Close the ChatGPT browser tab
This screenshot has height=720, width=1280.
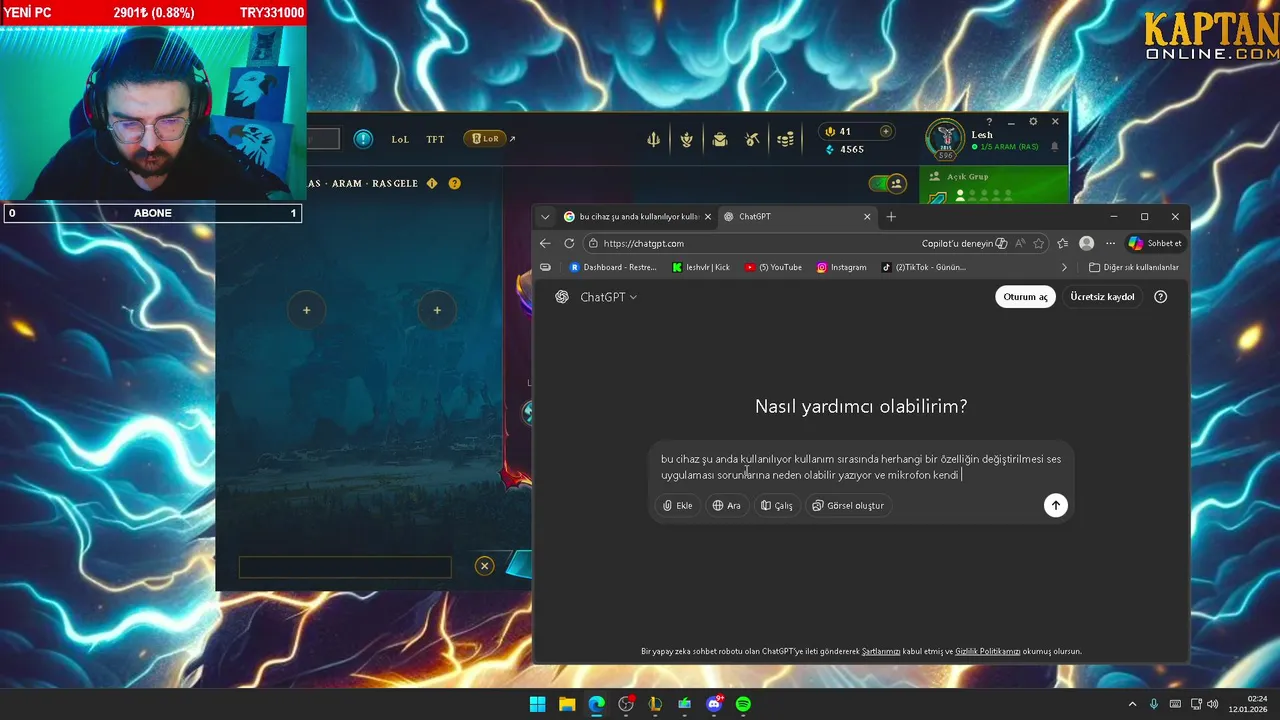click(x=867, y=216)
